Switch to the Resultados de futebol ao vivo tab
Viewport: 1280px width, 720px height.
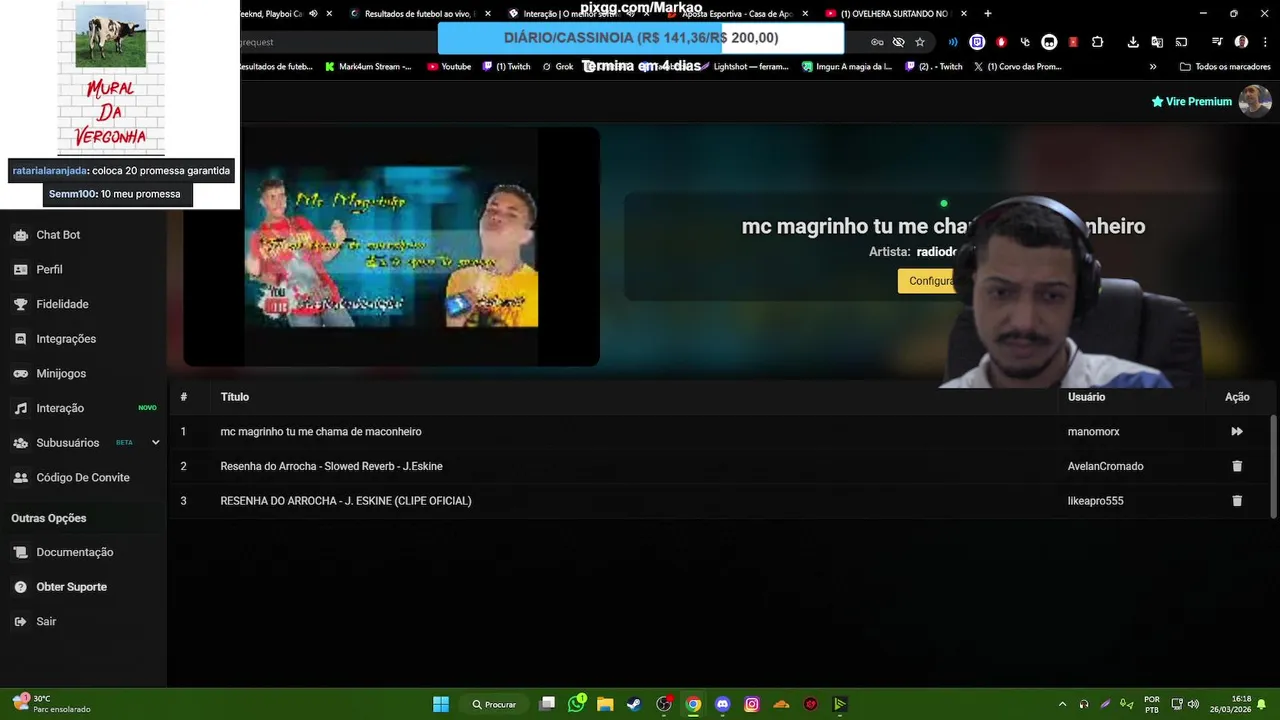pyautogui.click(x=415, y=14)
